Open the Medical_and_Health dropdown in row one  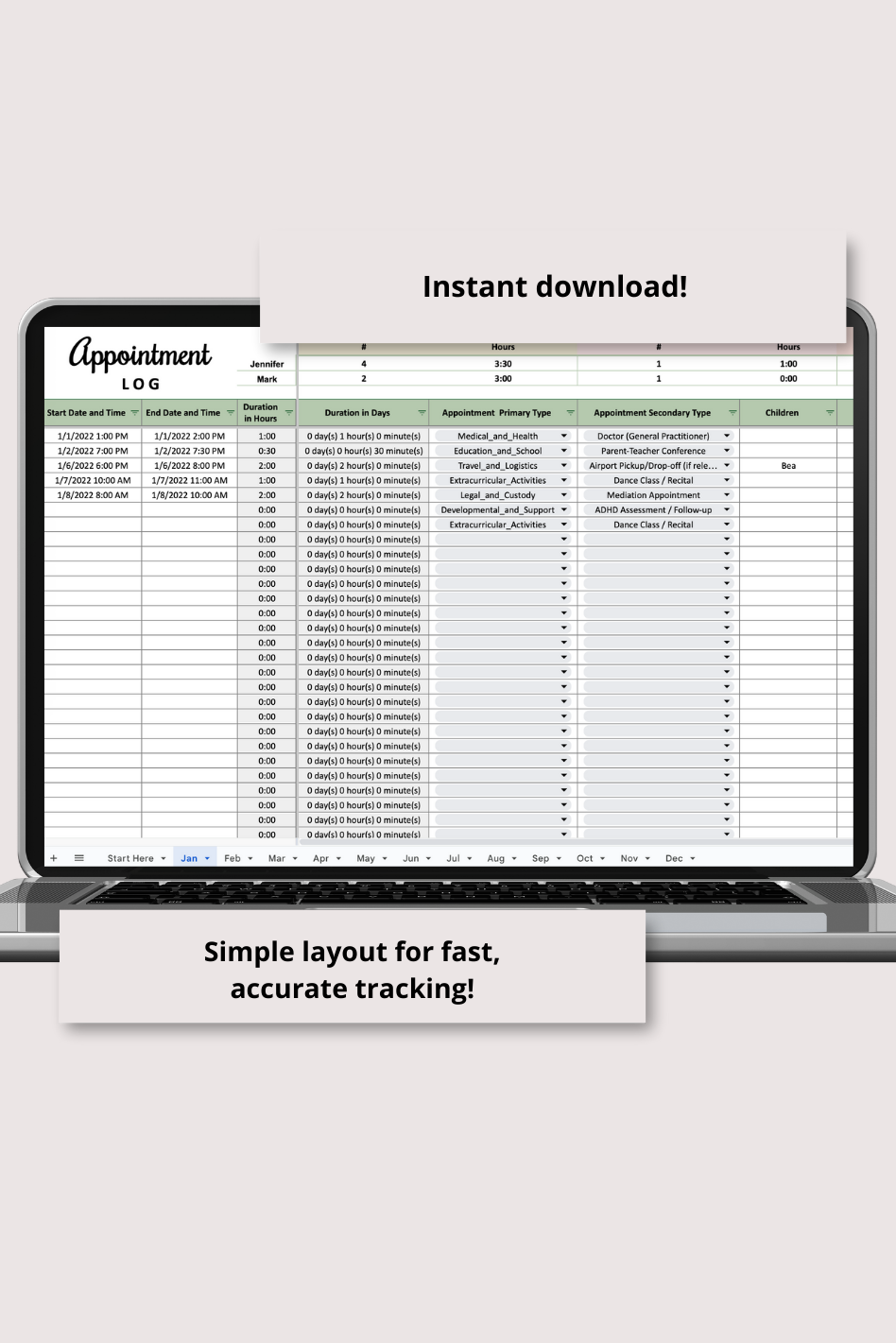pyautogui.click(x=563, y=436)
